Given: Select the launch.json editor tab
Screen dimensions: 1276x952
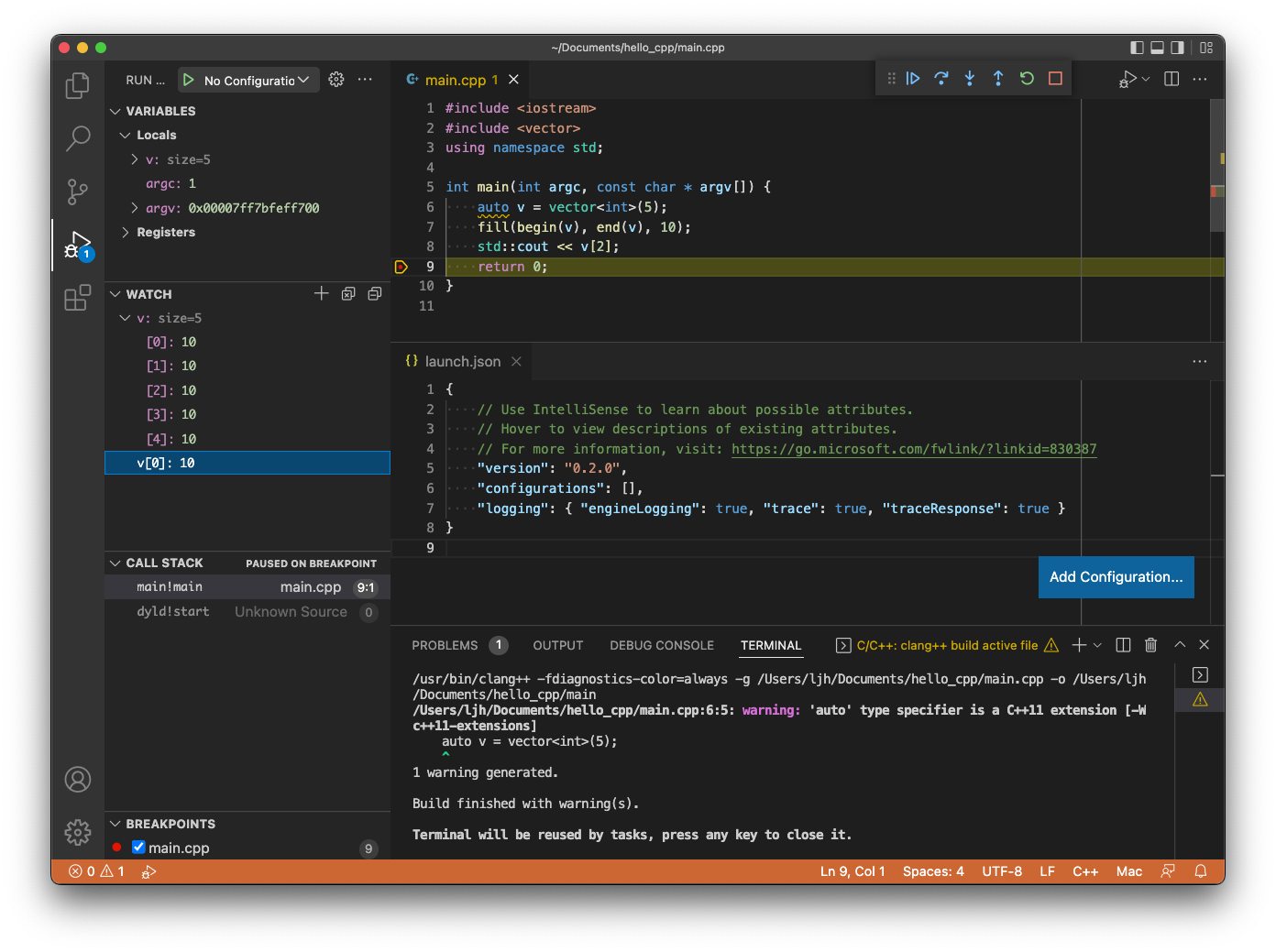Looking at the screenshot, I should point(463,361).
